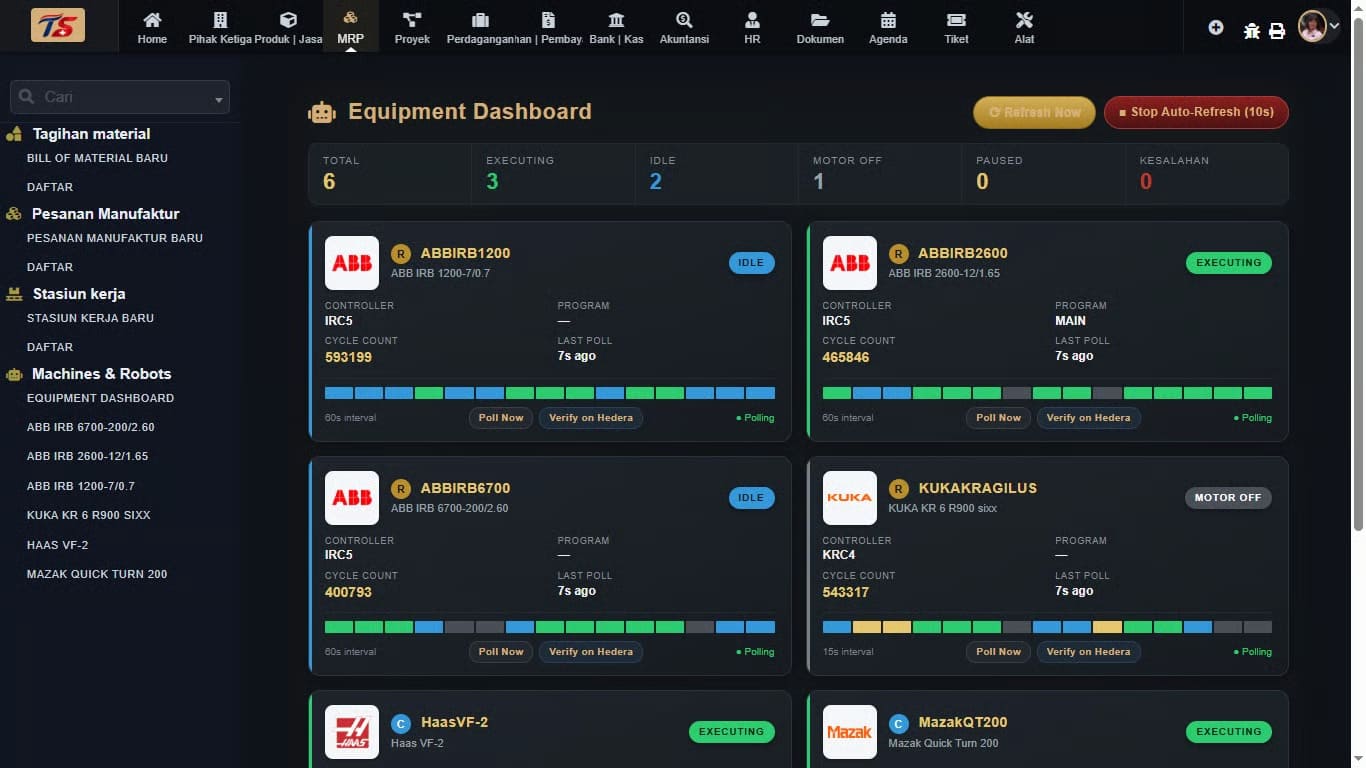Click the HaasVF-2 EXECUTING badge
The image size is (1366, 768).
coord(732,732)
